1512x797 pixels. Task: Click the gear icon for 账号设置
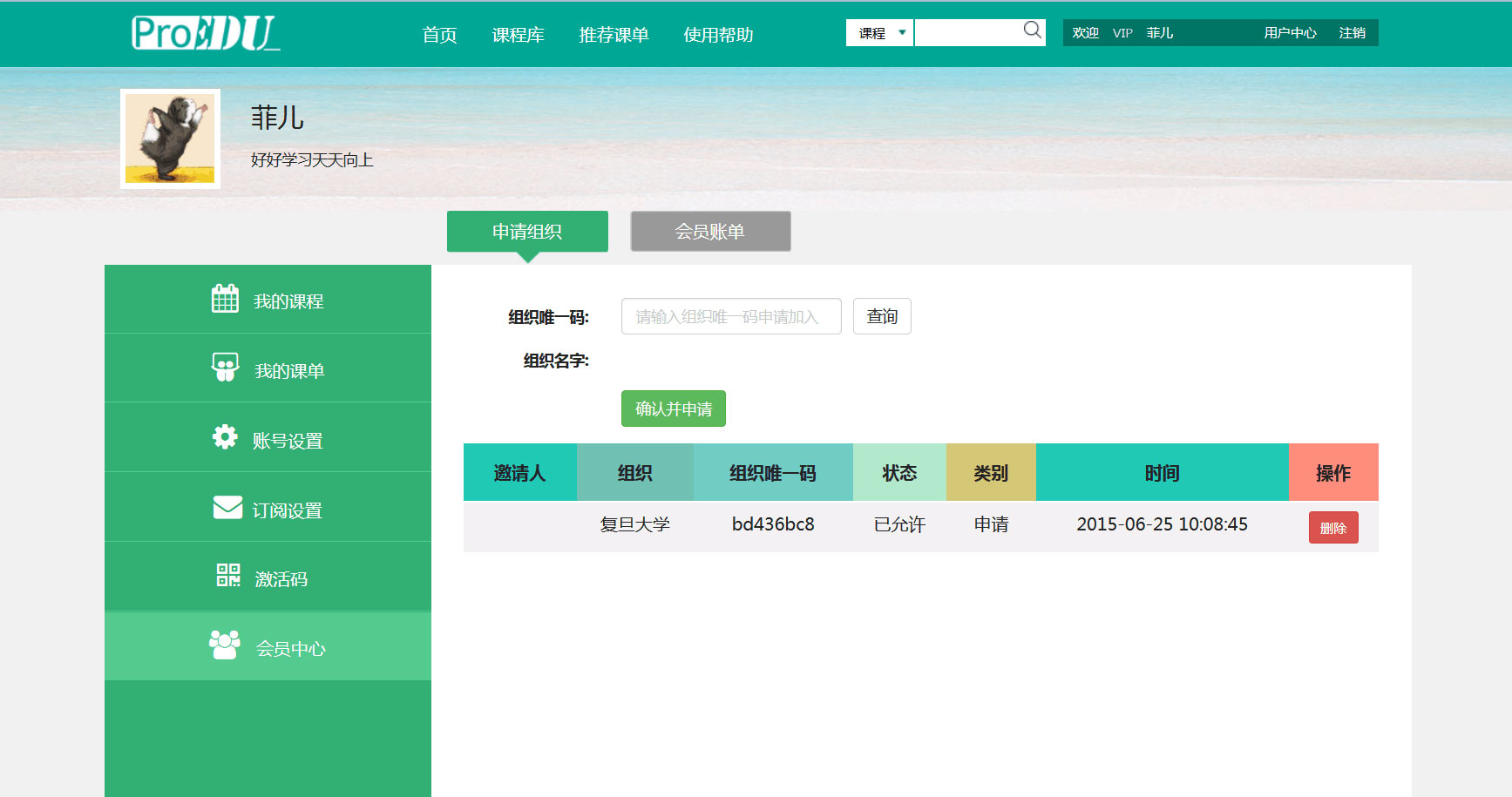[x=225, y=437]
